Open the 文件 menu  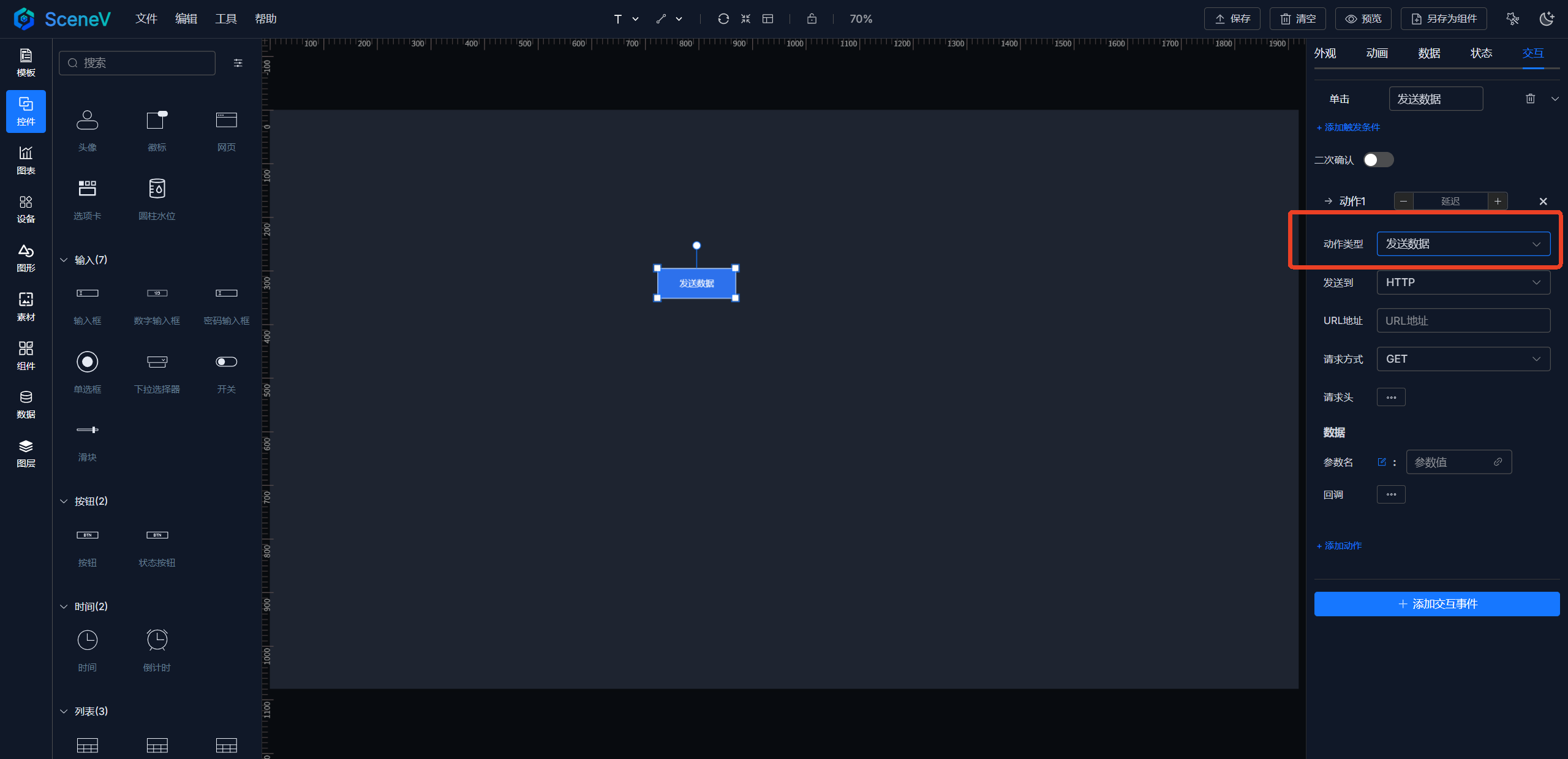pyautogui.click(x=146, y=19)
